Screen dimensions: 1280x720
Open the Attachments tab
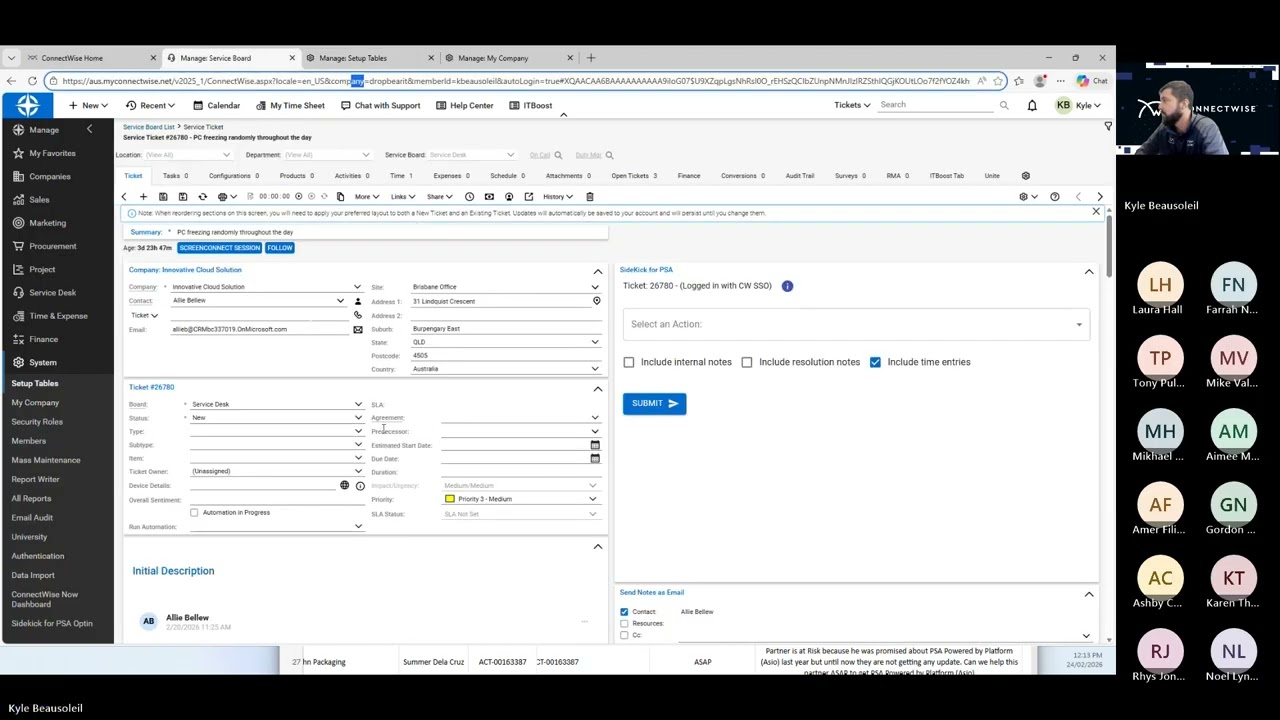(x=569, y=176)
